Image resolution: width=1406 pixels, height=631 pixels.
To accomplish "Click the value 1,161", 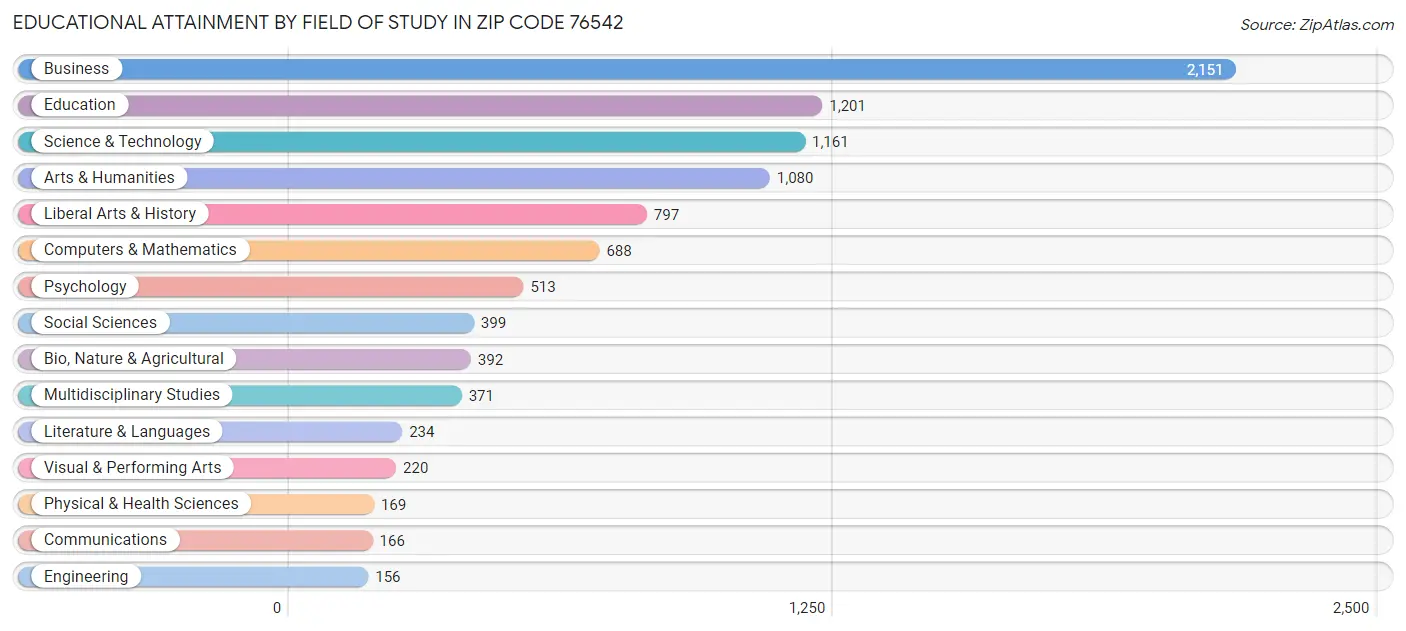I will 830,142.
